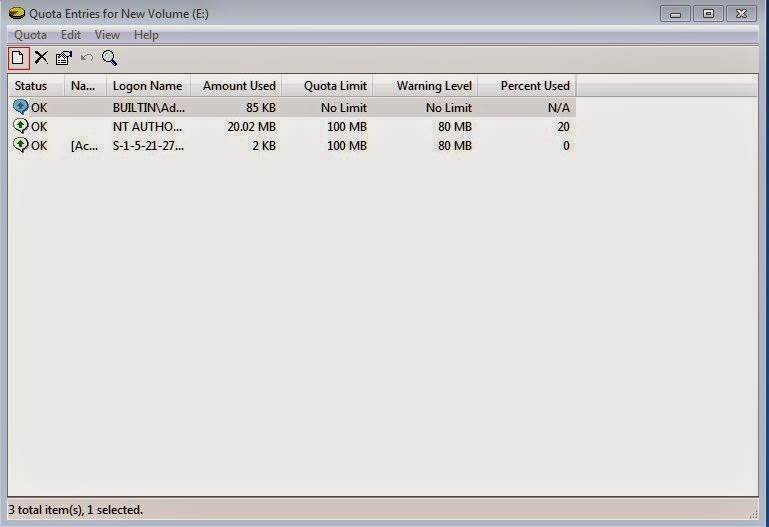Minimize the Quota Entries window
Viewport: 769px width, 527px height.
[675, 14]
